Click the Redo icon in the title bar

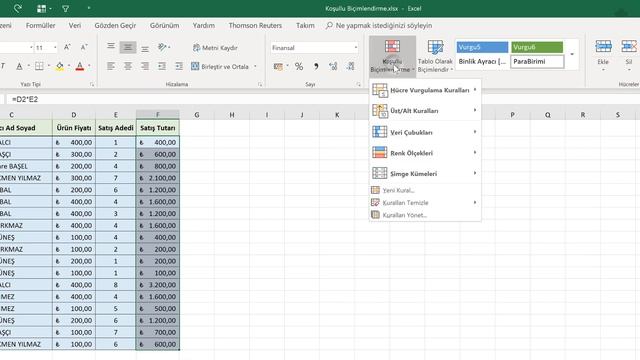tap(18, 8)
